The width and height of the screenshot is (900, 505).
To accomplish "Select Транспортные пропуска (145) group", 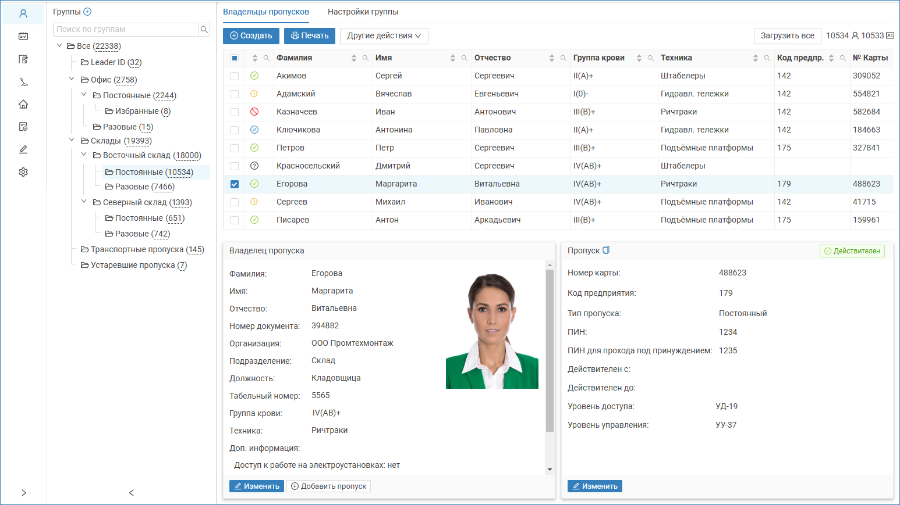I will (142, 250).
